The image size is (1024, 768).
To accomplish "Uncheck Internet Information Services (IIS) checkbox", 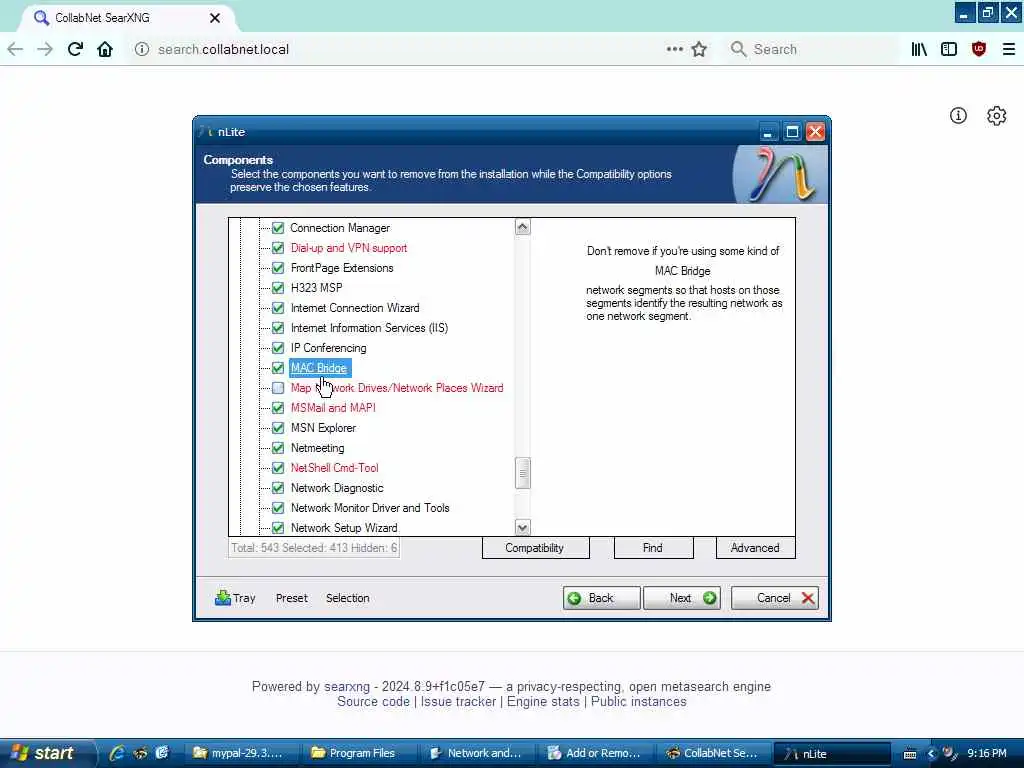I will point(278,328).
